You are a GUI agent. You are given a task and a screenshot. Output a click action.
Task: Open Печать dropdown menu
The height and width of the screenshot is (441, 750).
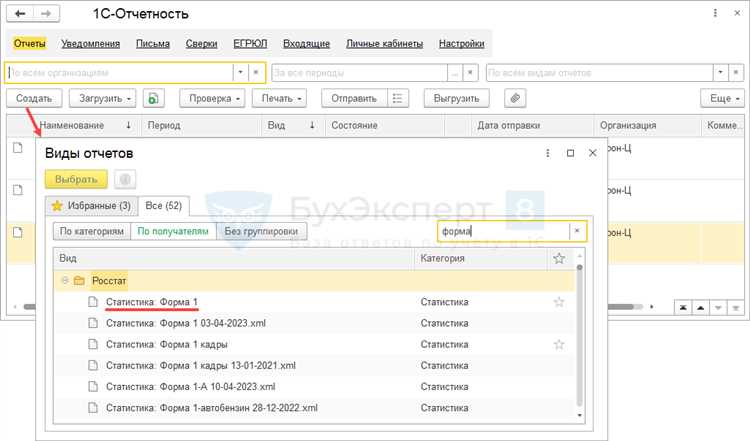coord(279,98)
